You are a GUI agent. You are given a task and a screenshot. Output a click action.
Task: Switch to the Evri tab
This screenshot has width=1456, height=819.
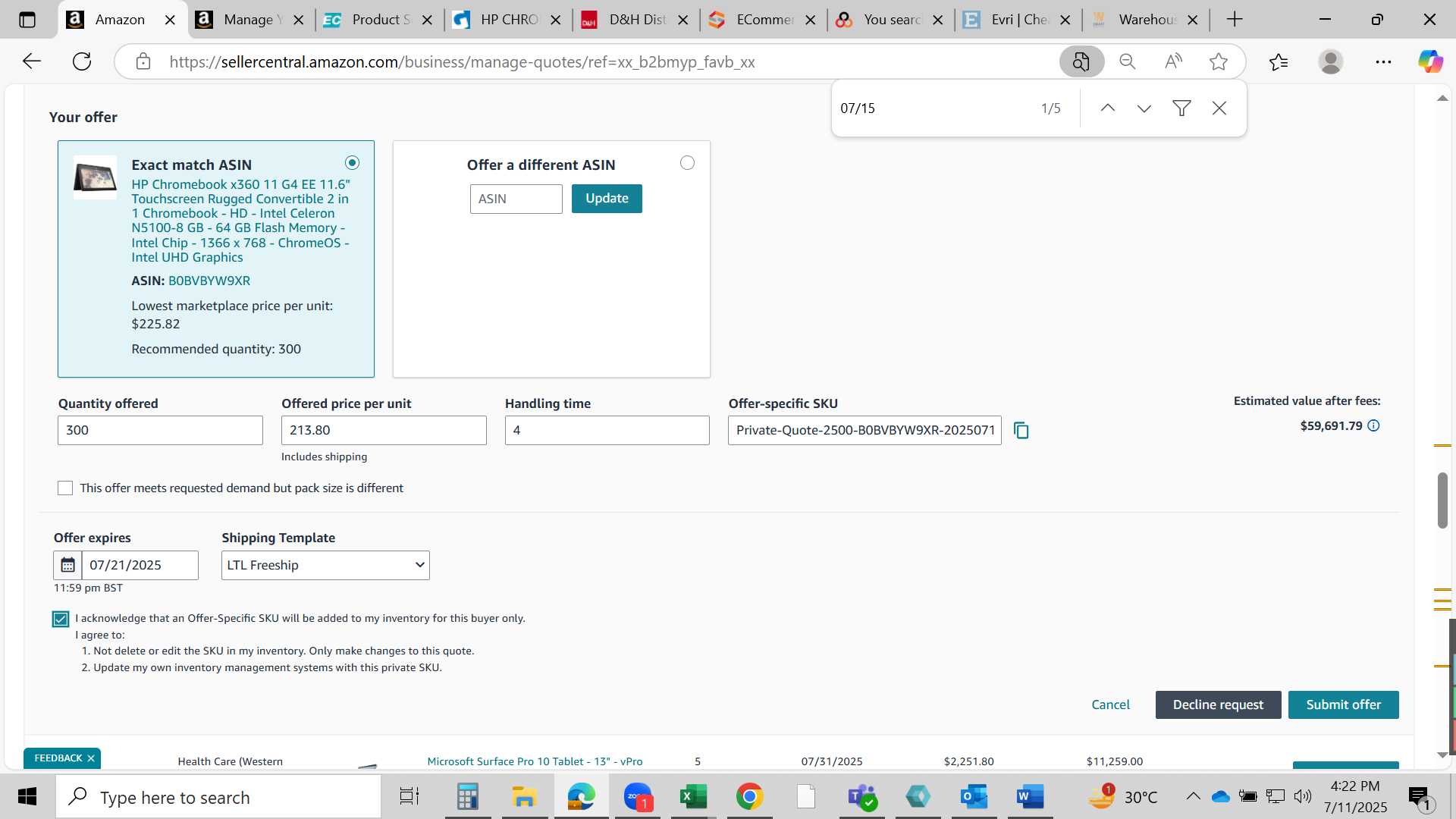(x=1016, y=20)
